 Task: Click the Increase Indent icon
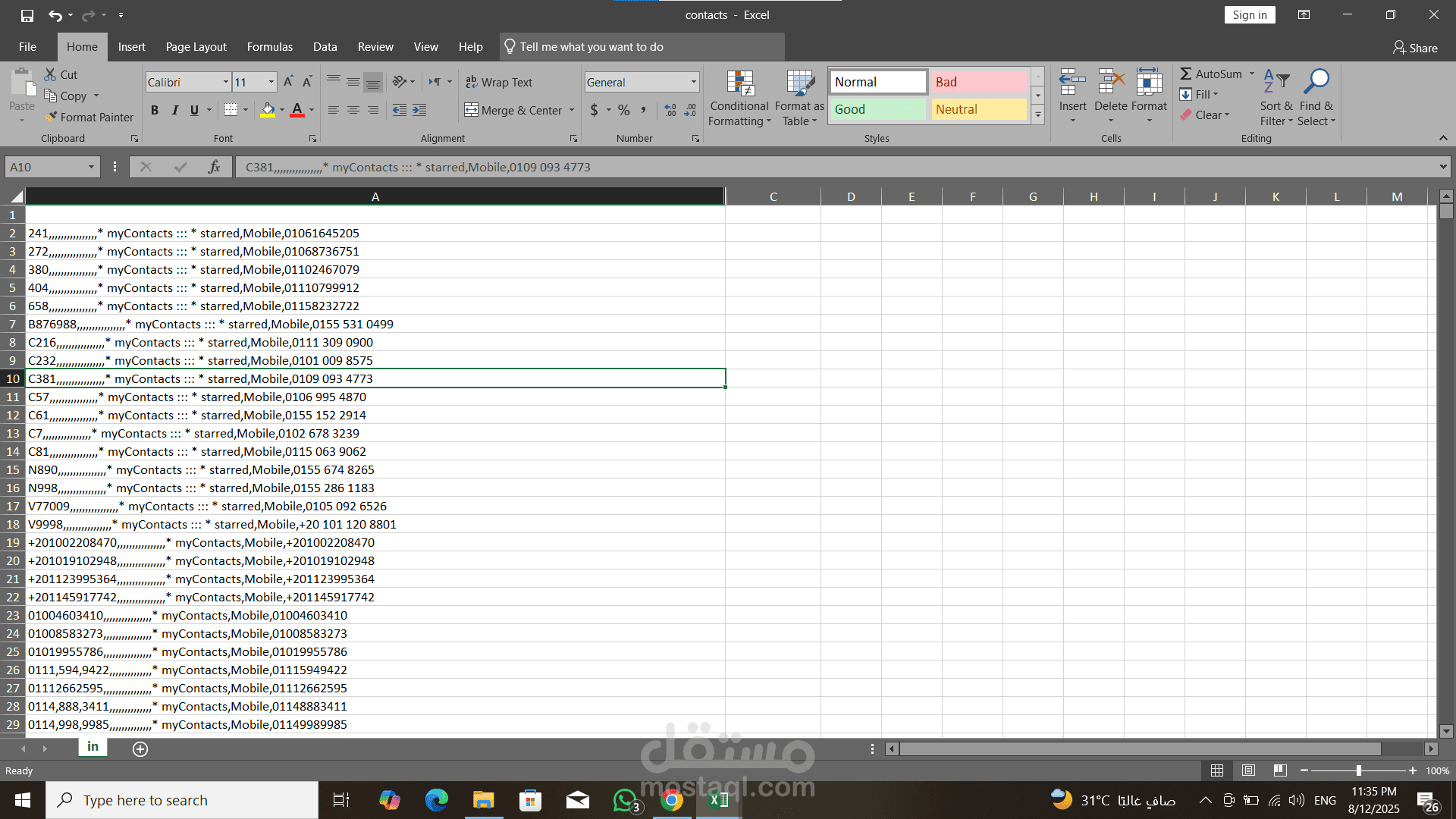pos(419,110)
